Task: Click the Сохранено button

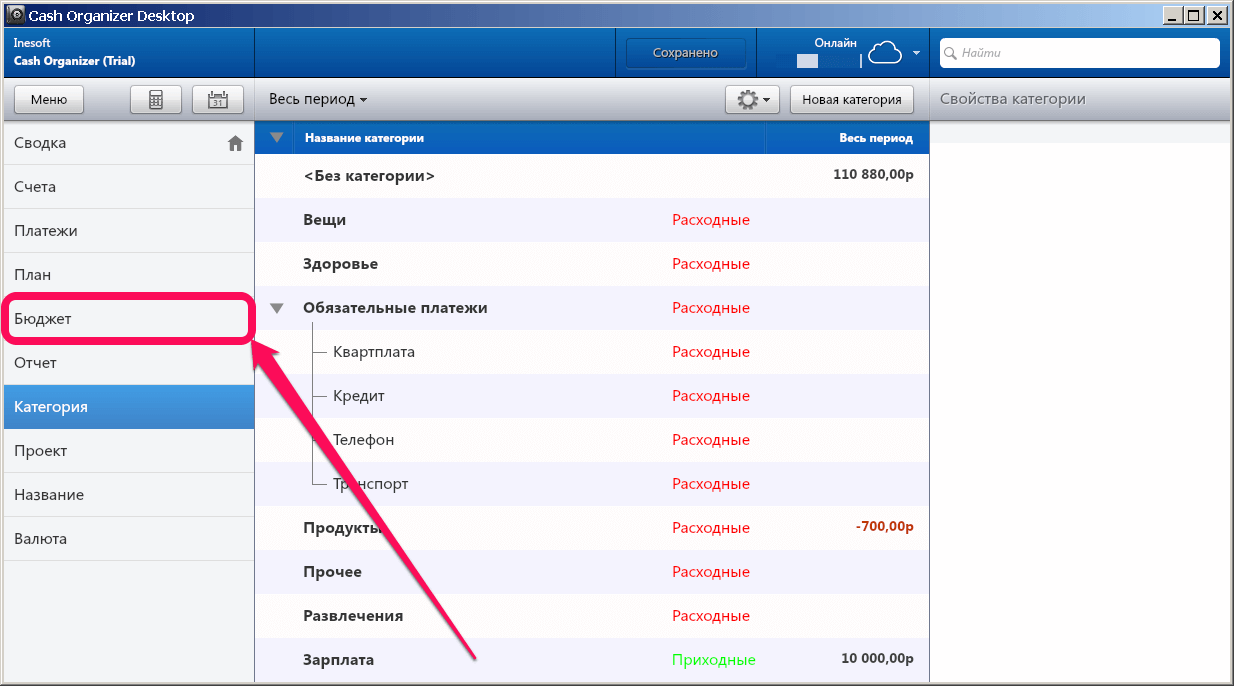Action: click(x=686, y=53)
